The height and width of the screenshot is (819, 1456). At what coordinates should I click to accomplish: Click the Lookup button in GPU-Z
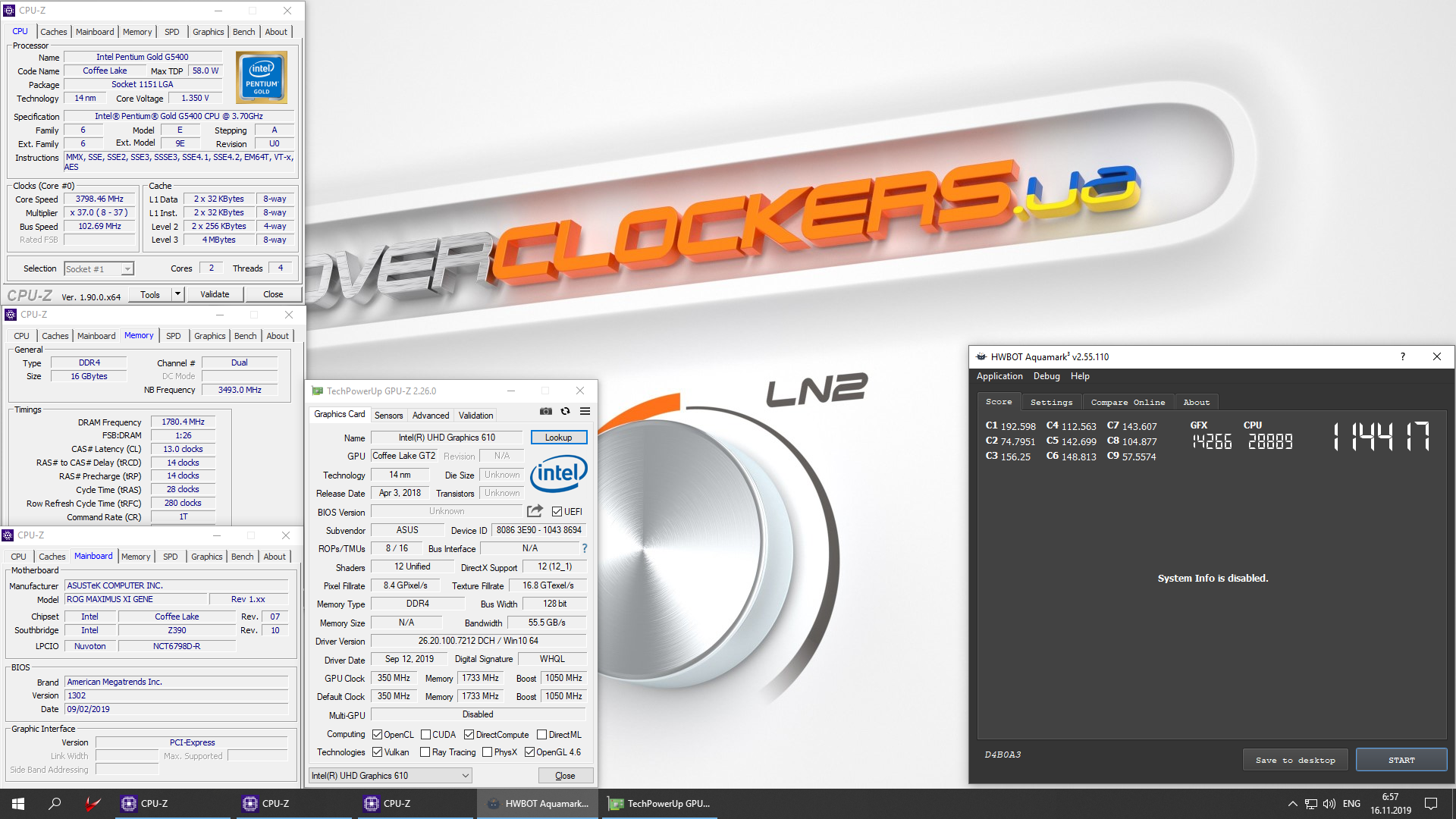click(x=559, y=438)
